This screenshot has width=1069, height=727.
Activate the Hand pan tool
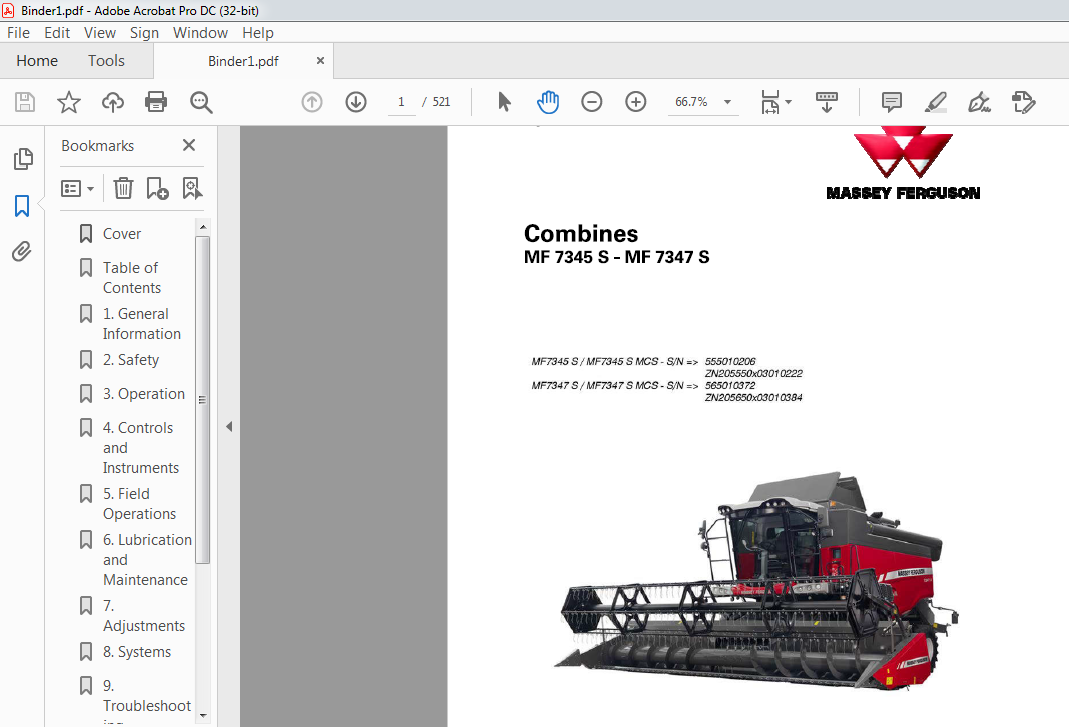548,102
